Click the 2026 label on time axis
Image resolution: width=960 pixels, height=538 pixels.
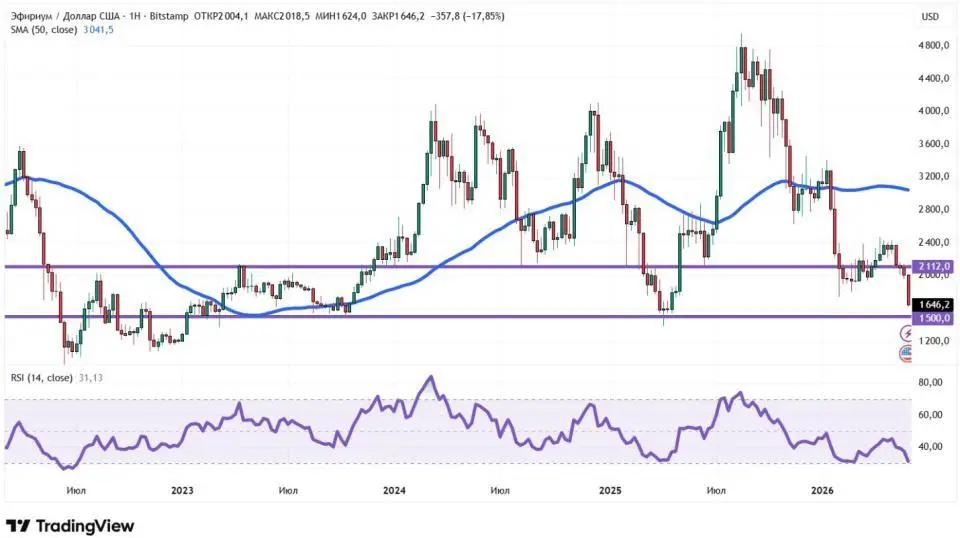pos(822,490)
